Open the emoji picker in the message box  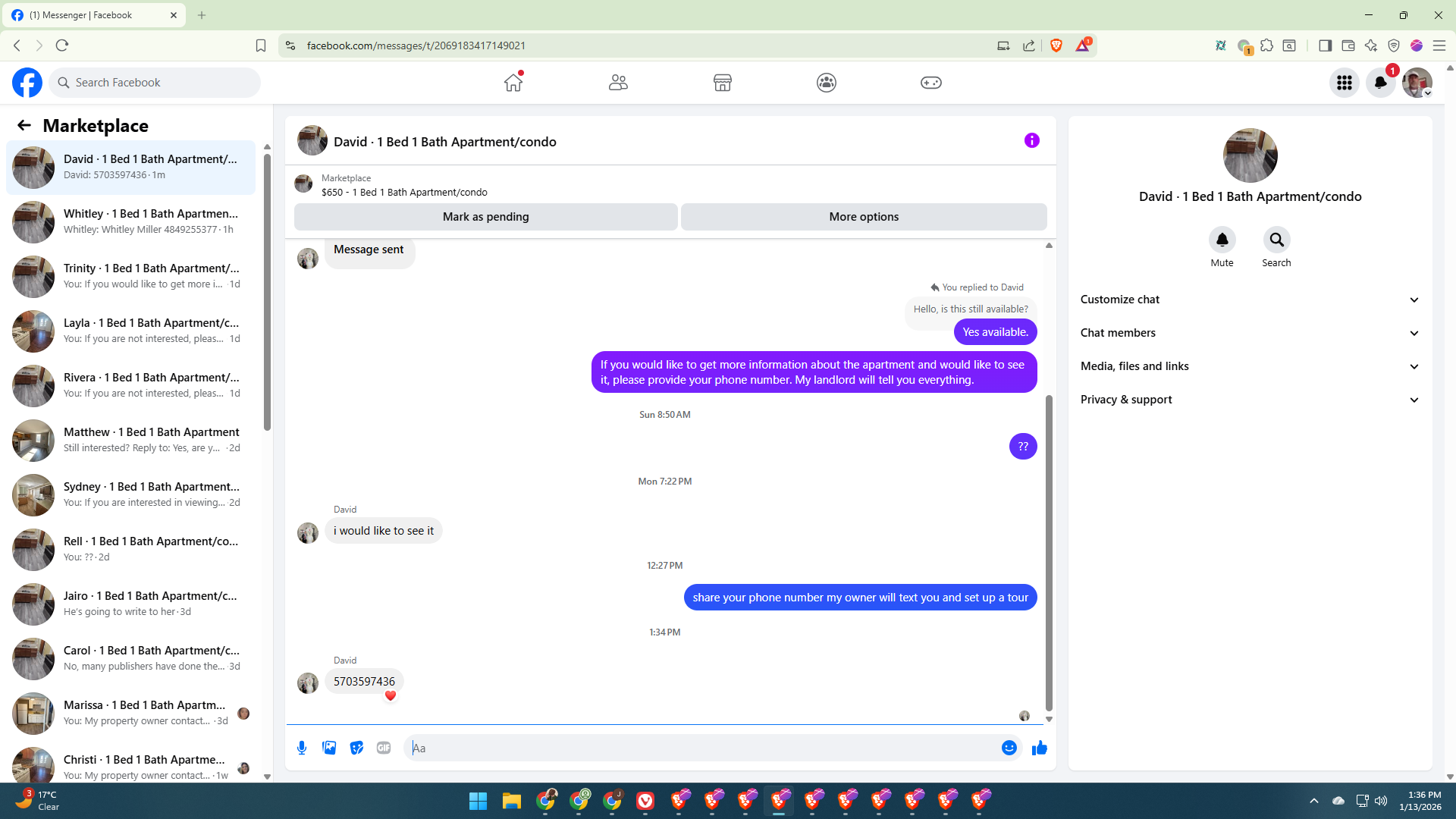(1009, 748)
